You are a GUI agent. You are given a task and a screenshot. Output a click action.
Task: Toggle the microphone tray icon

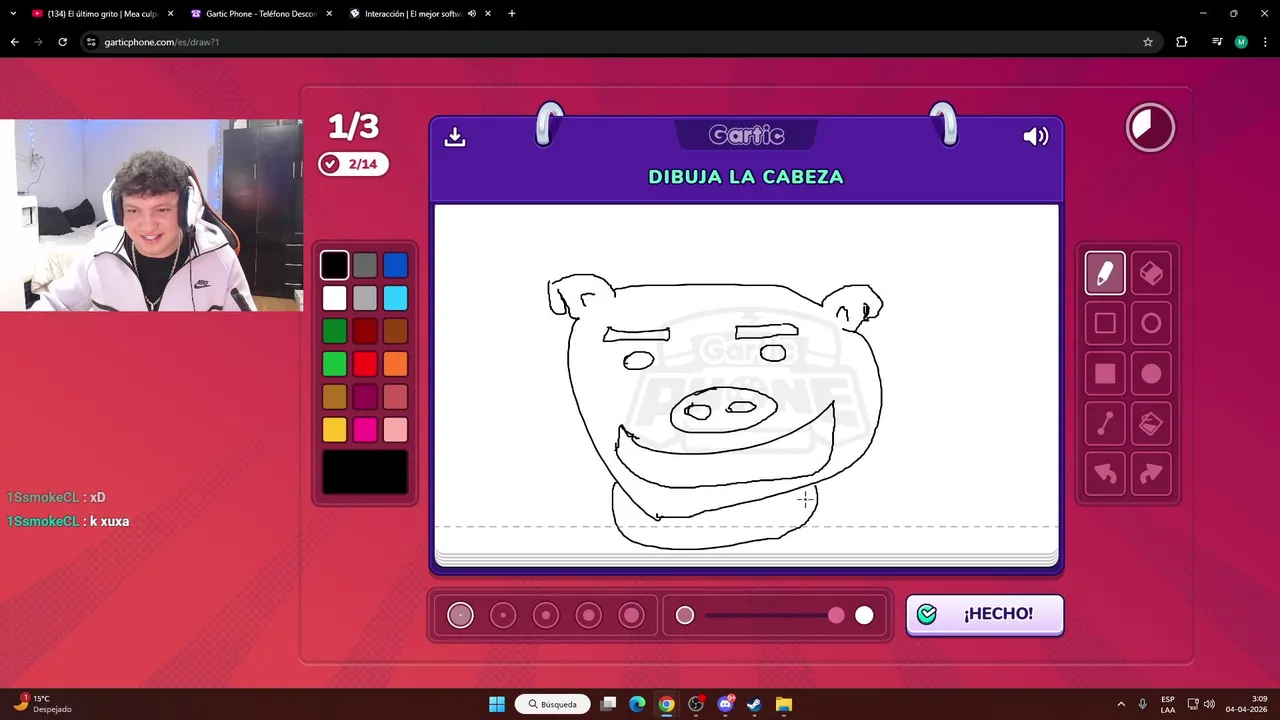tap(1142, 704)
